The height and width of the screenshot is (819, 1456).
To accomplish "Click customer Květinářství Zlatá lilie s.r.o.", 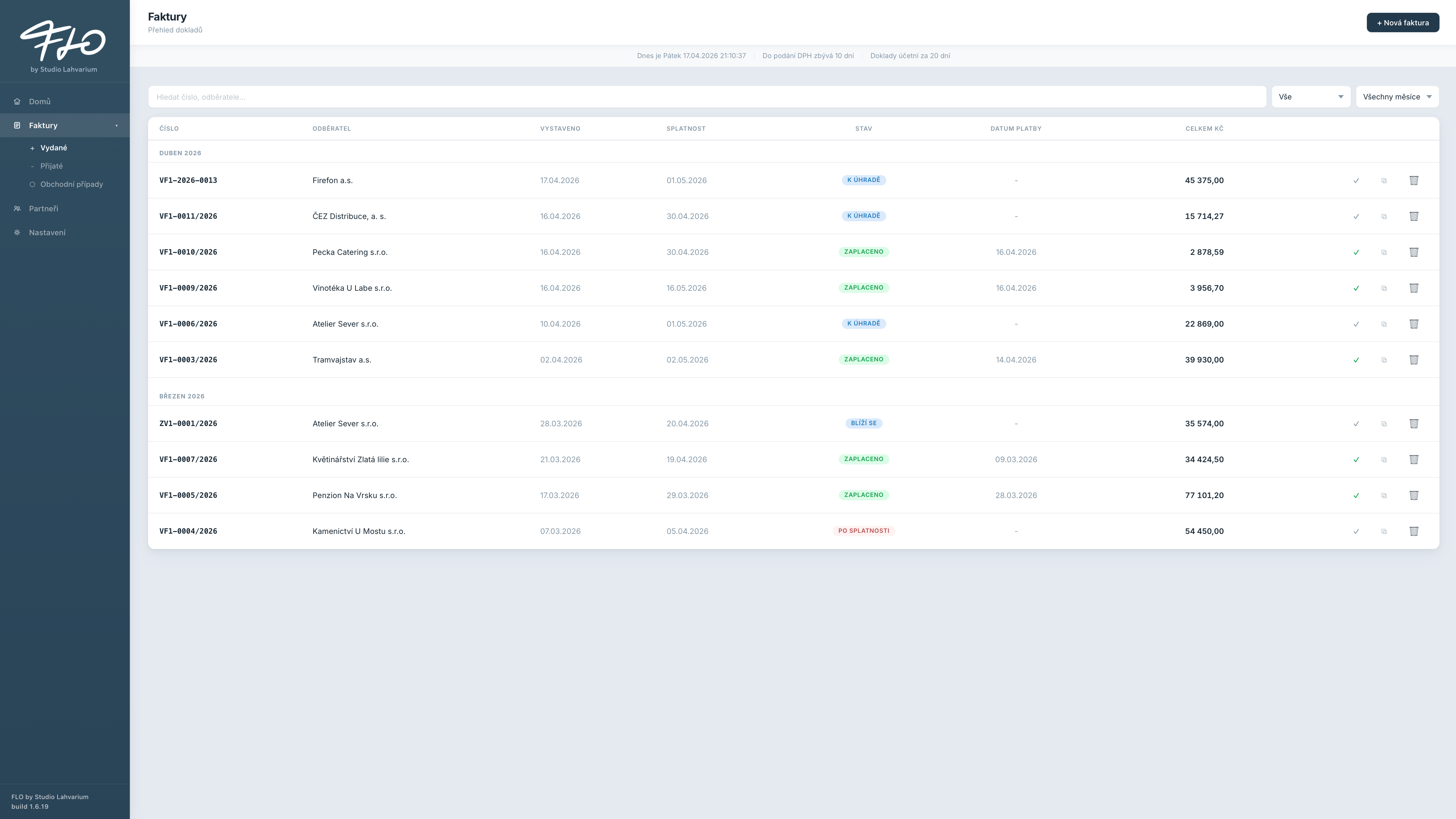I will (361, 460).
